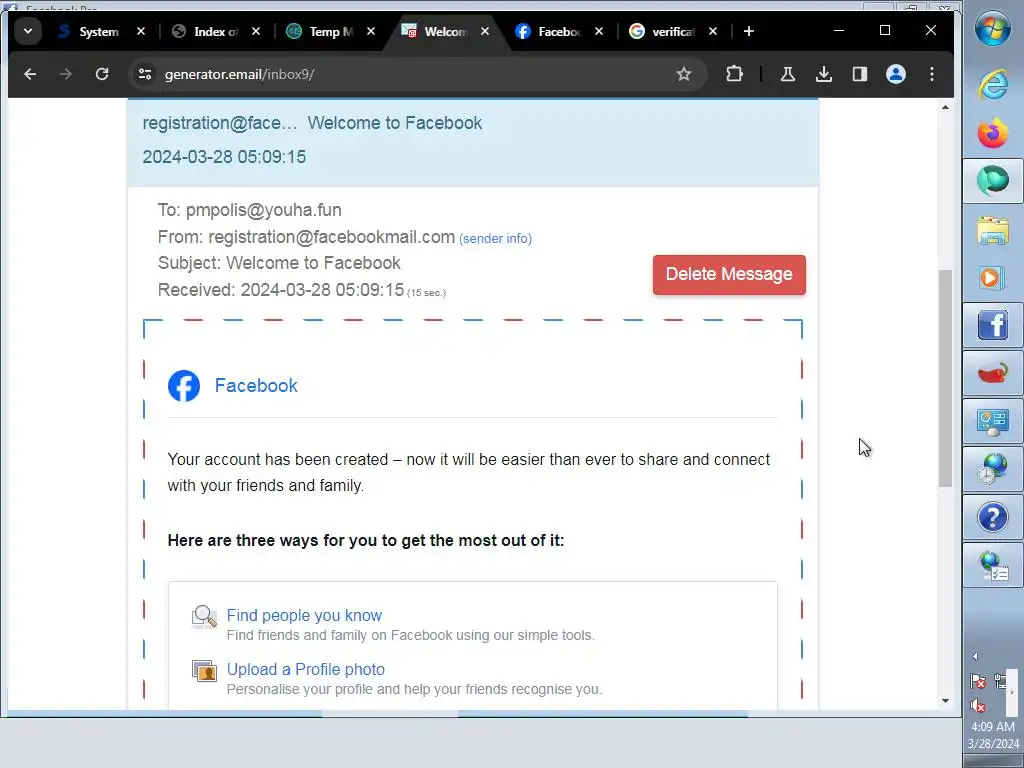The width and height of the screenshot is (1024, 768).
Task: Open the Extensions puzzle icon
Action: 734,74
